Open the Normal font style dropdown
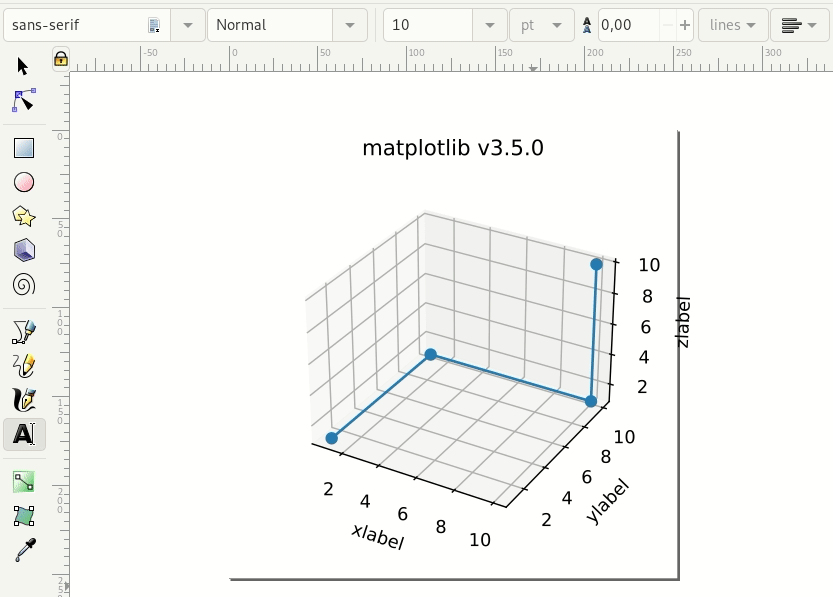 click(x=350, y=25)
